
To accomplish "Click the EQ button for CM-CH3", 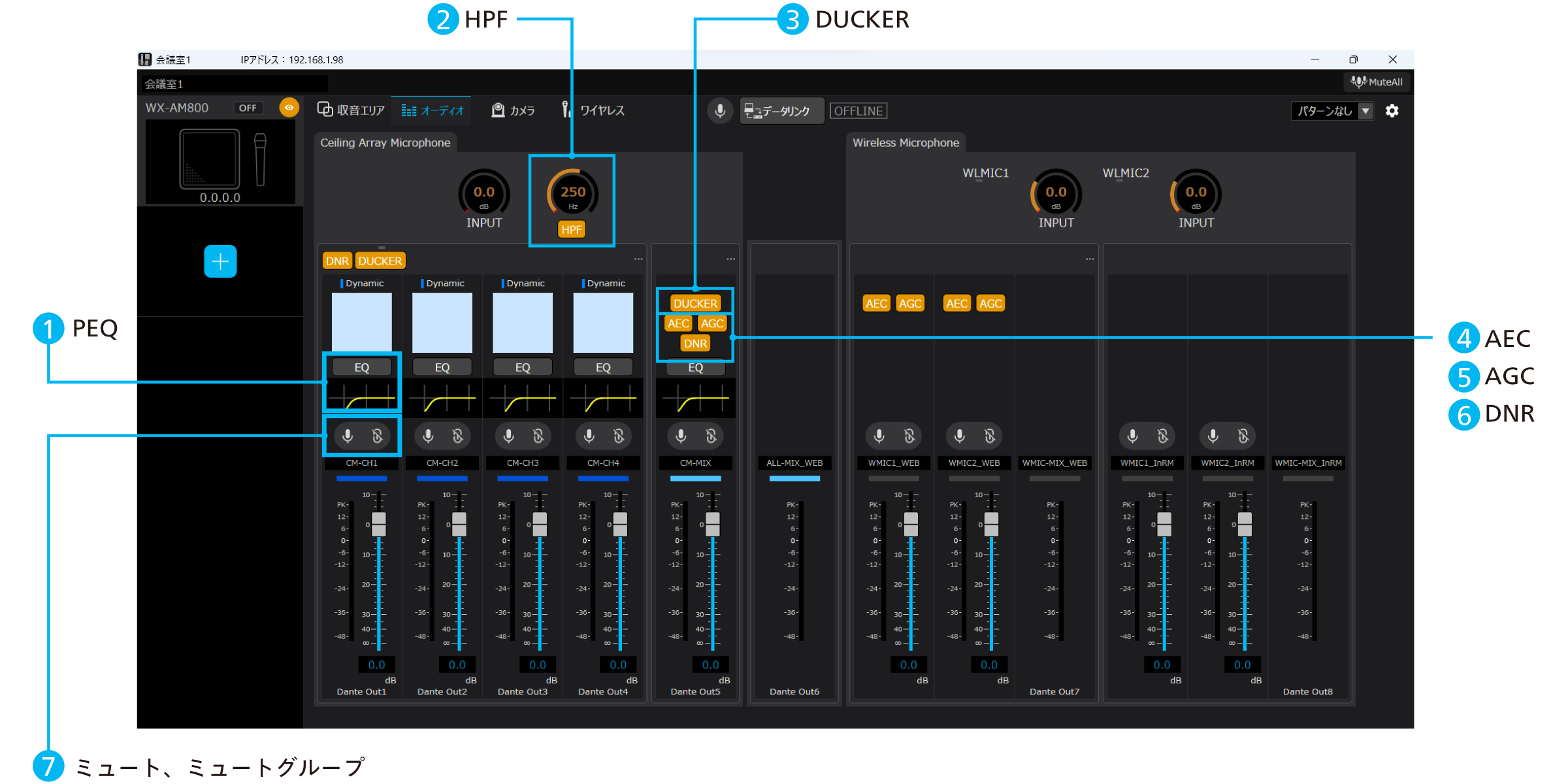I will tap(523, 367).
